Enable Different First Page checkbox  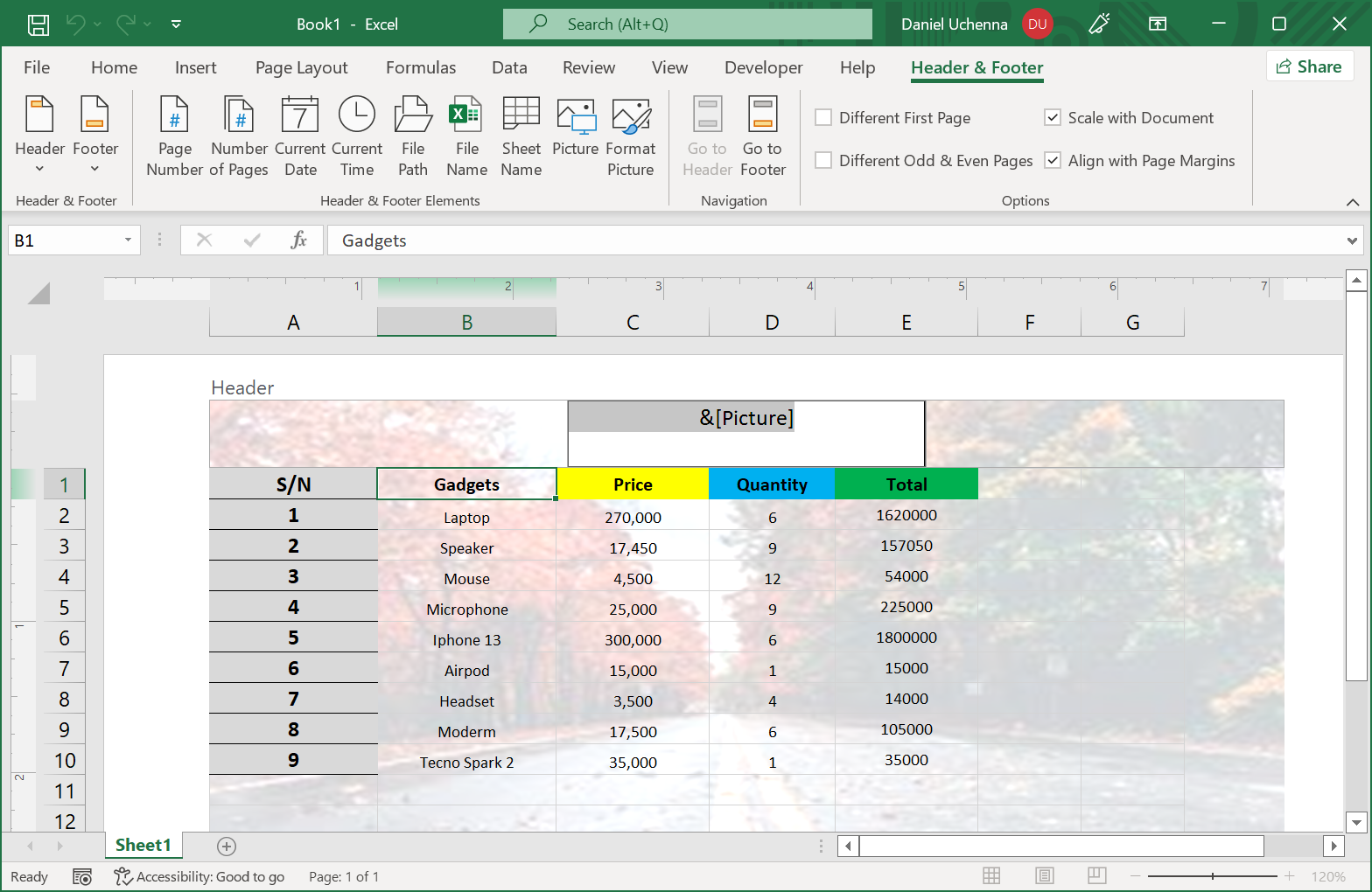[x=823, y=118]
